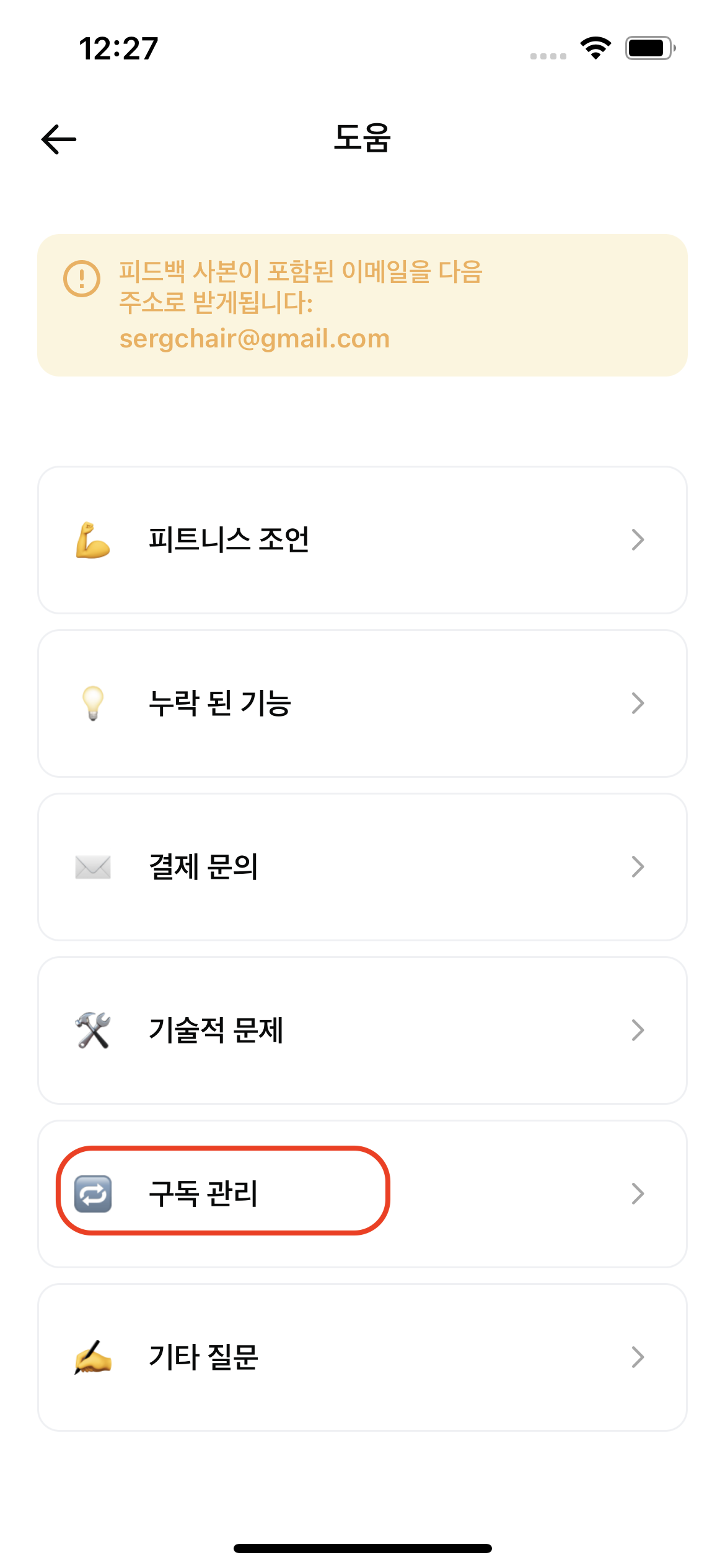Expand the 피트니스 조언 chevron

point(638,540)
